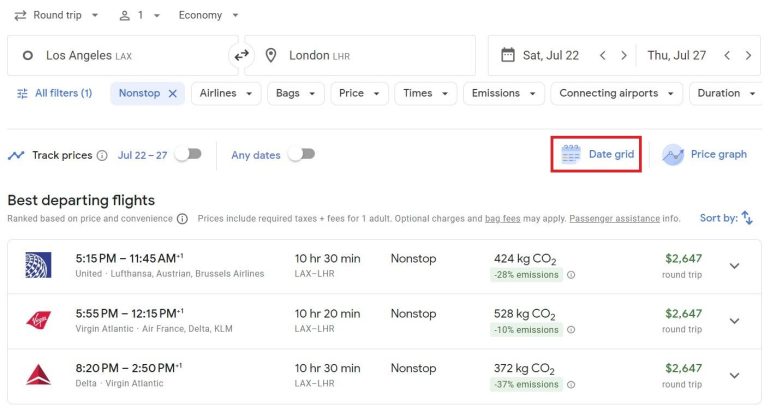This screenshot has width=770, height=412.
Task: Click emissions info icon on United flight
Action: click(571, 275)
